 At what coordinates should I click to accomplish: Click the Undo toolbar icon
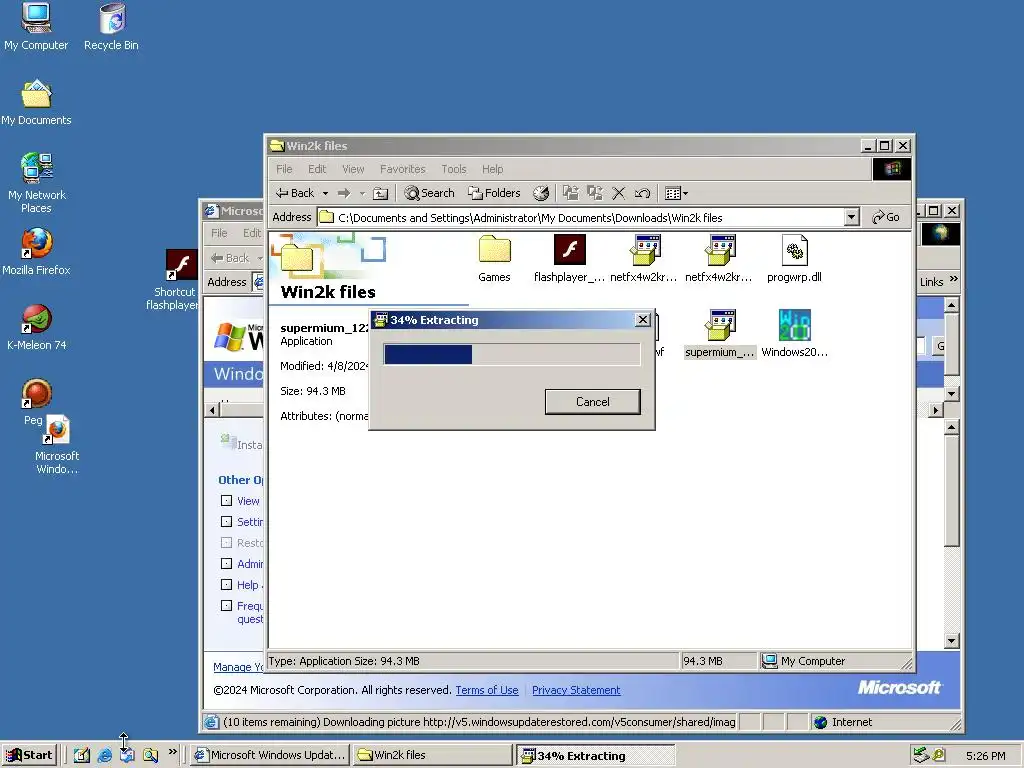642,193
